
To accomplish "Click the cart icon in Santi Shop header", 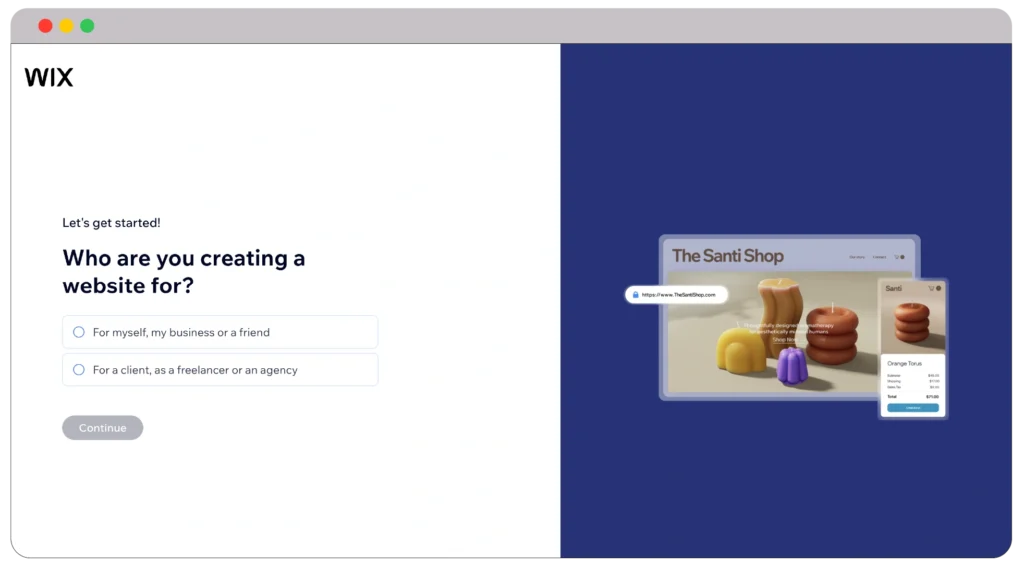I will (896, 257).
